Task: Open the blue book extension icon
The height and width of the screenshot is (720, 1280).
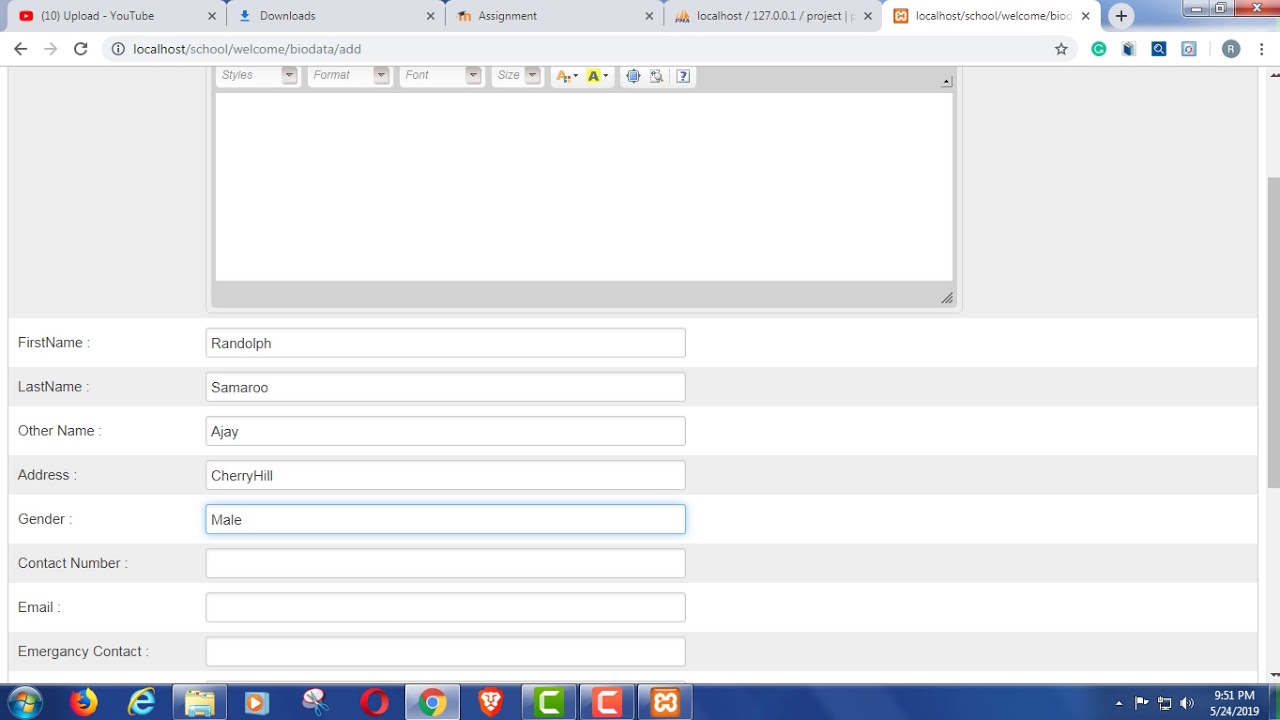Action: (x=1129, y=49)
